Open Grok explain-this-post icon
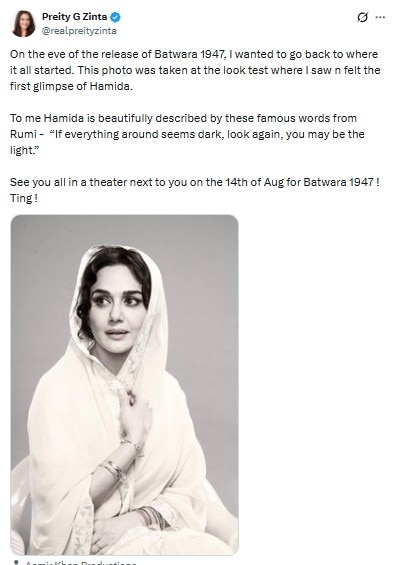Image resolution: width=395 pixels, height=565 pixels. click(363, 17)
